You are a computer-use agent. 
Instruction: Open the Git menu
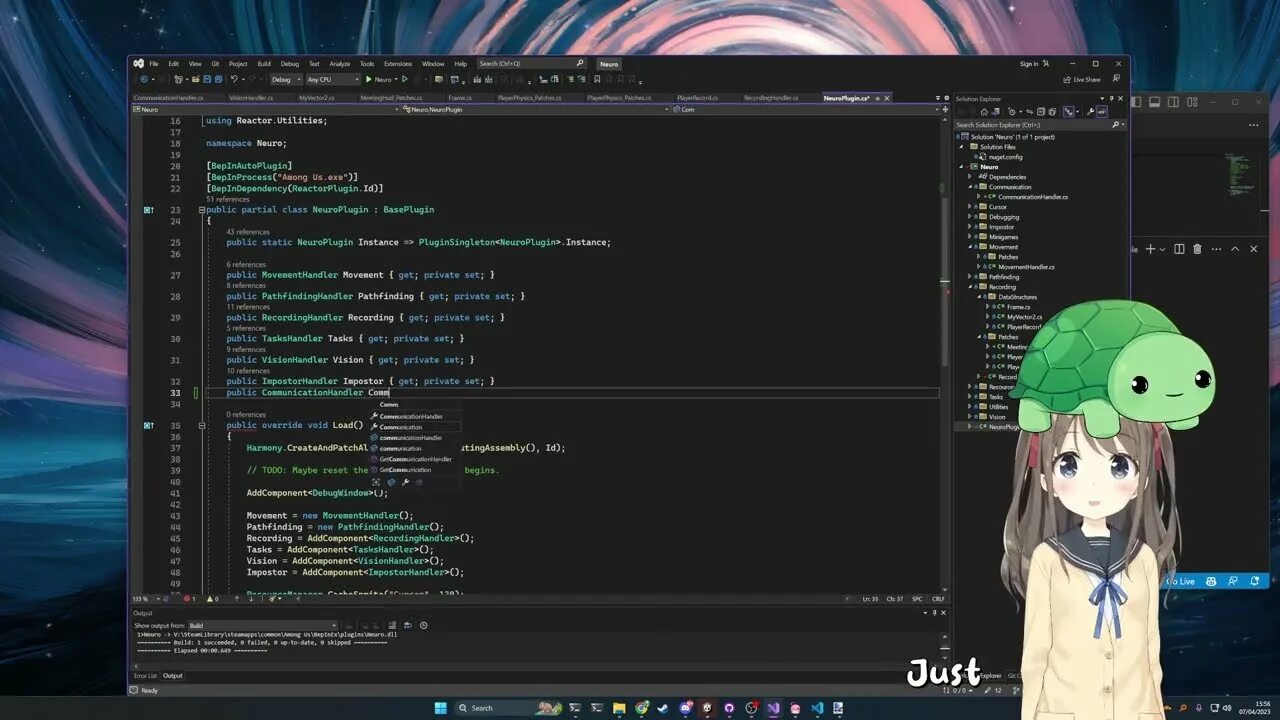[215, 64]
